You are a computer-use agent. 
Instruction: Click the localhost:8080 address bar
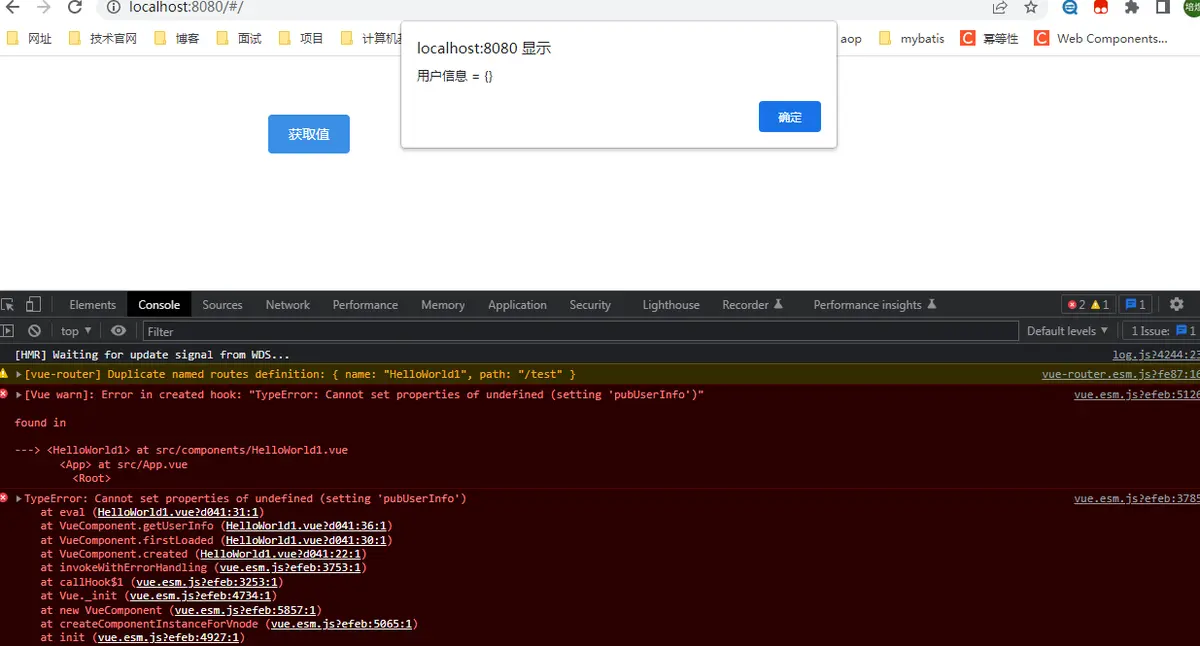[x=540, y=7]
